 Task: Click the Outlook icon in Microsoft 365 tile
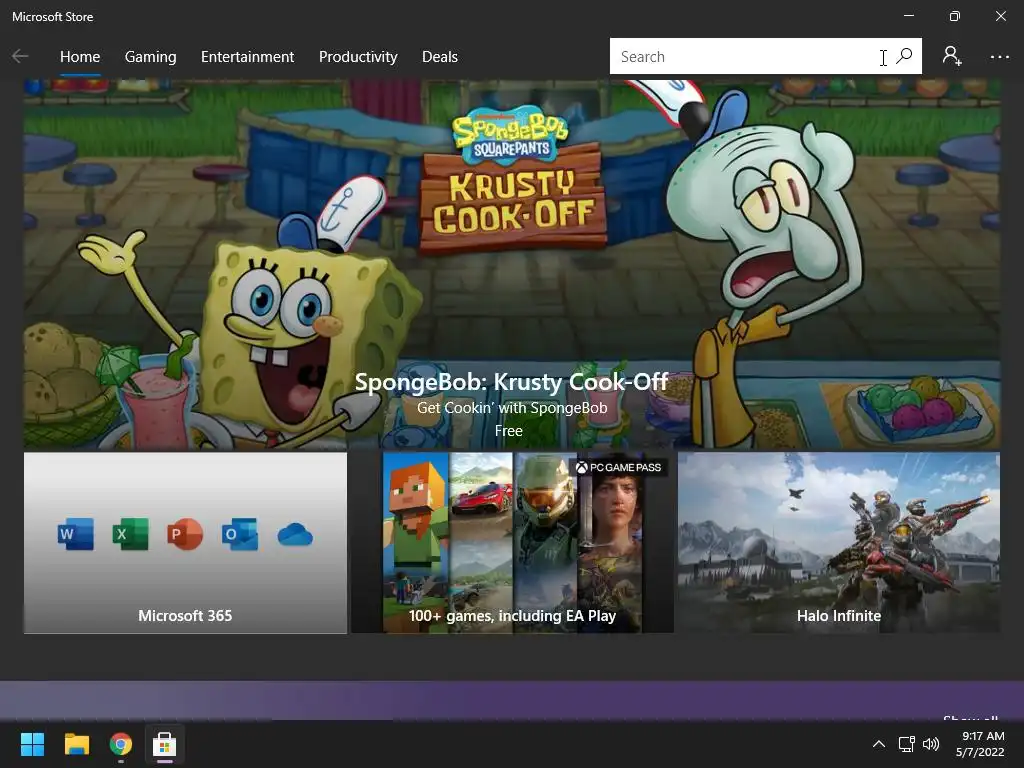tap(240, 534)
